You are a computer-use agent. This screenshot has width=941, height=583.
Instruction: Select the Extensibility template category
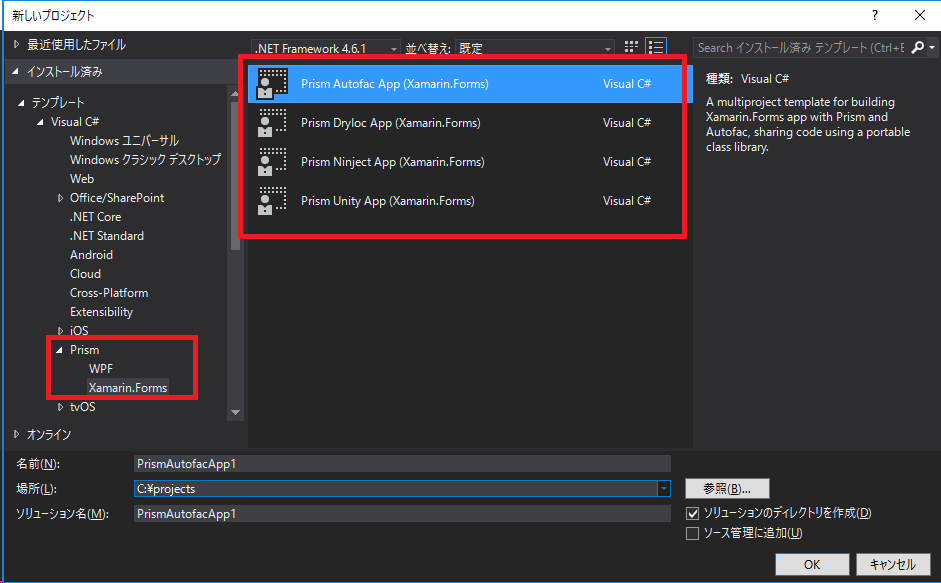(101, 312)
